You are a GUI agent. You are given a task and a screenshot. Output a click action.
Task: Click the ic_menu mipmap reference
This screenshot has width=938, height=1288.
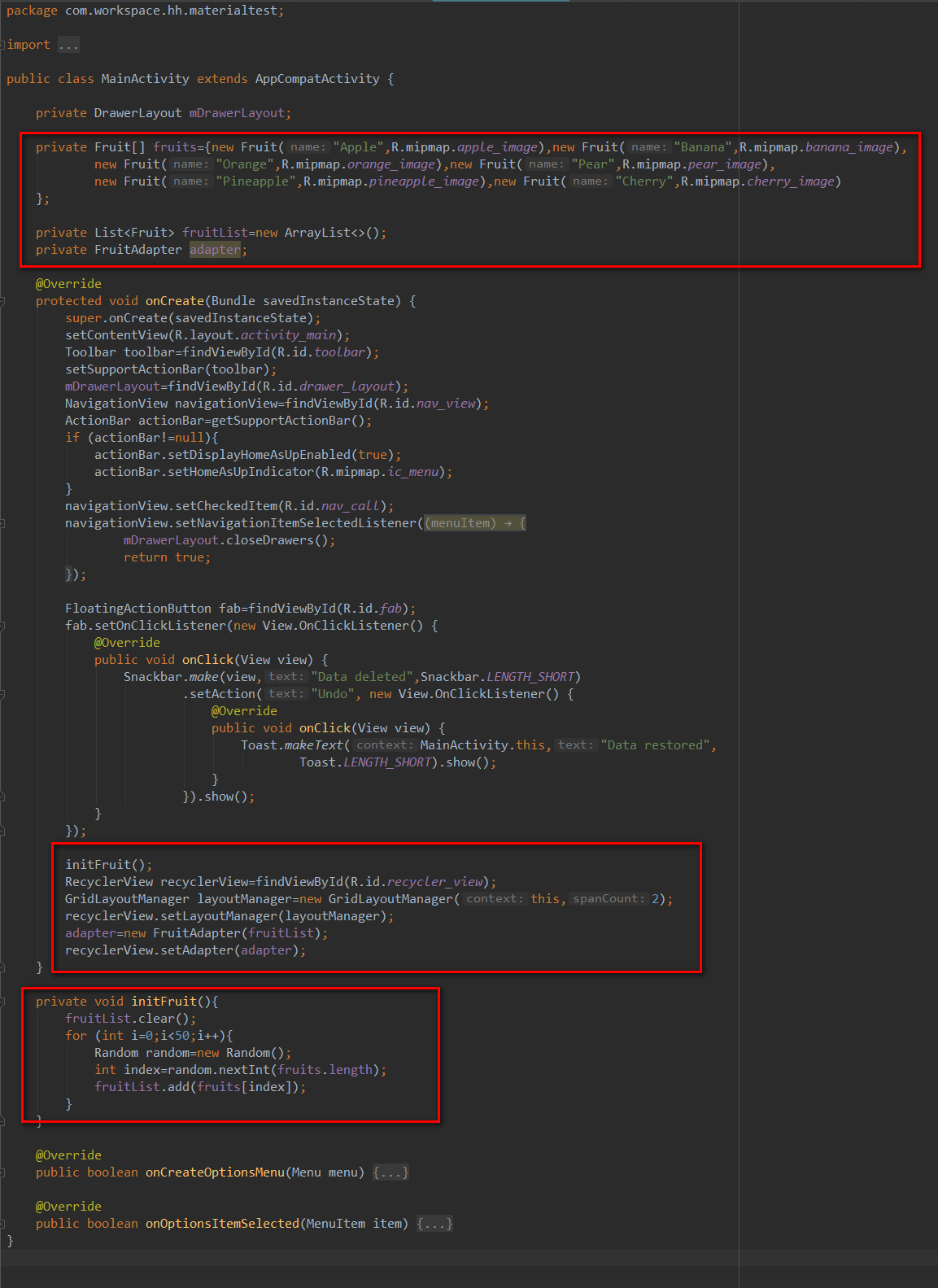click(412, 472)
